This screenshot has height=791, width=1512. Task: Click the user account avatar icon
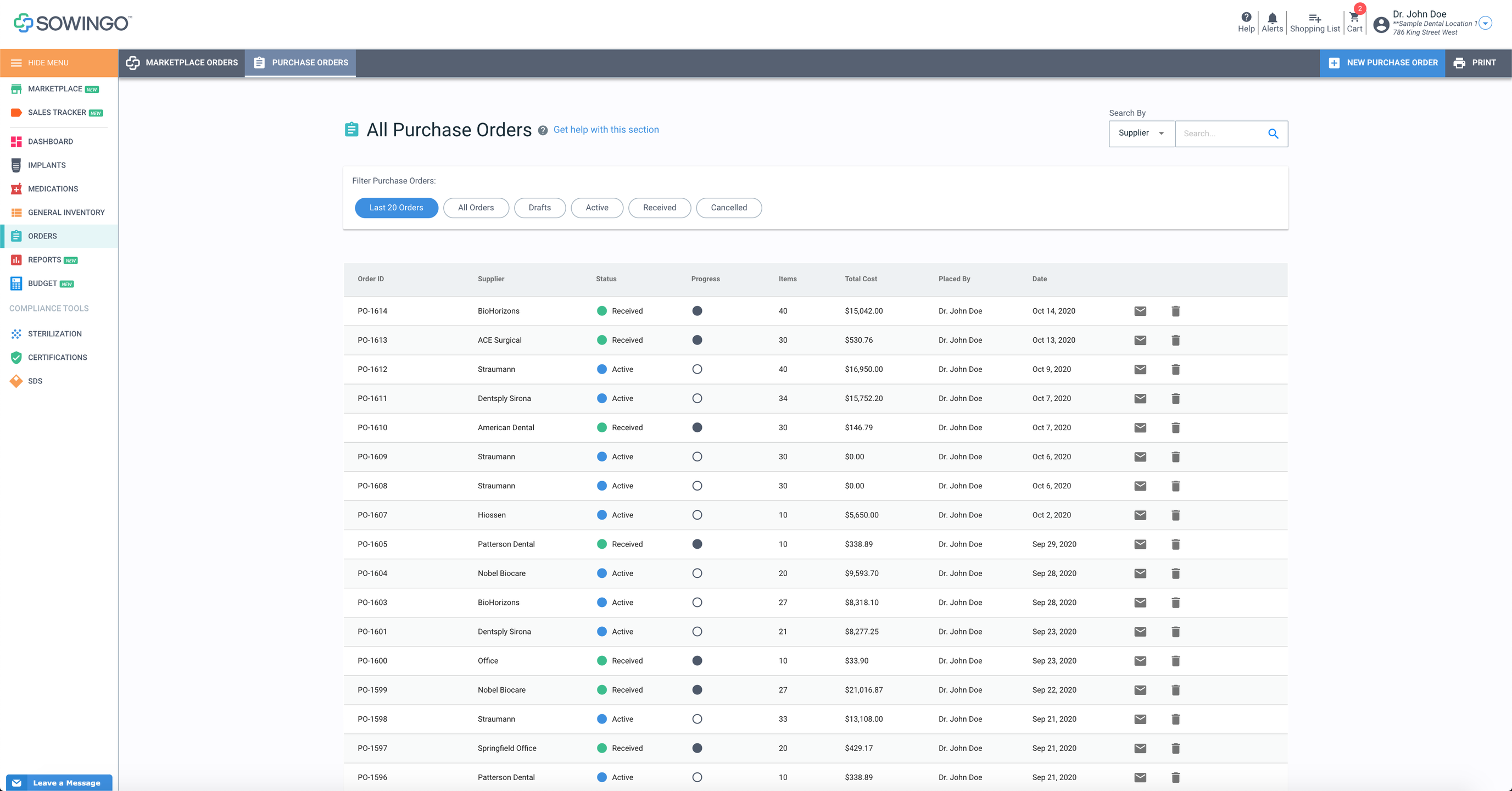[1381, 25]
